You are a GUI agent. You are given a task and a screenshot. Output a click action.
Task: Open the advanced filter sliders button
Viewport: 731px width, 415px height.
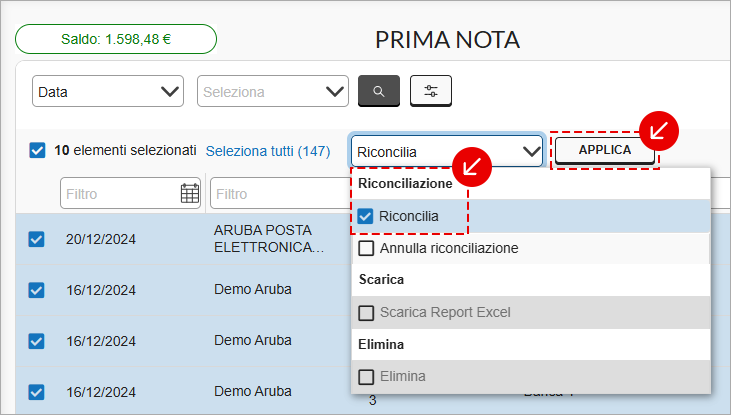point(431,91)
